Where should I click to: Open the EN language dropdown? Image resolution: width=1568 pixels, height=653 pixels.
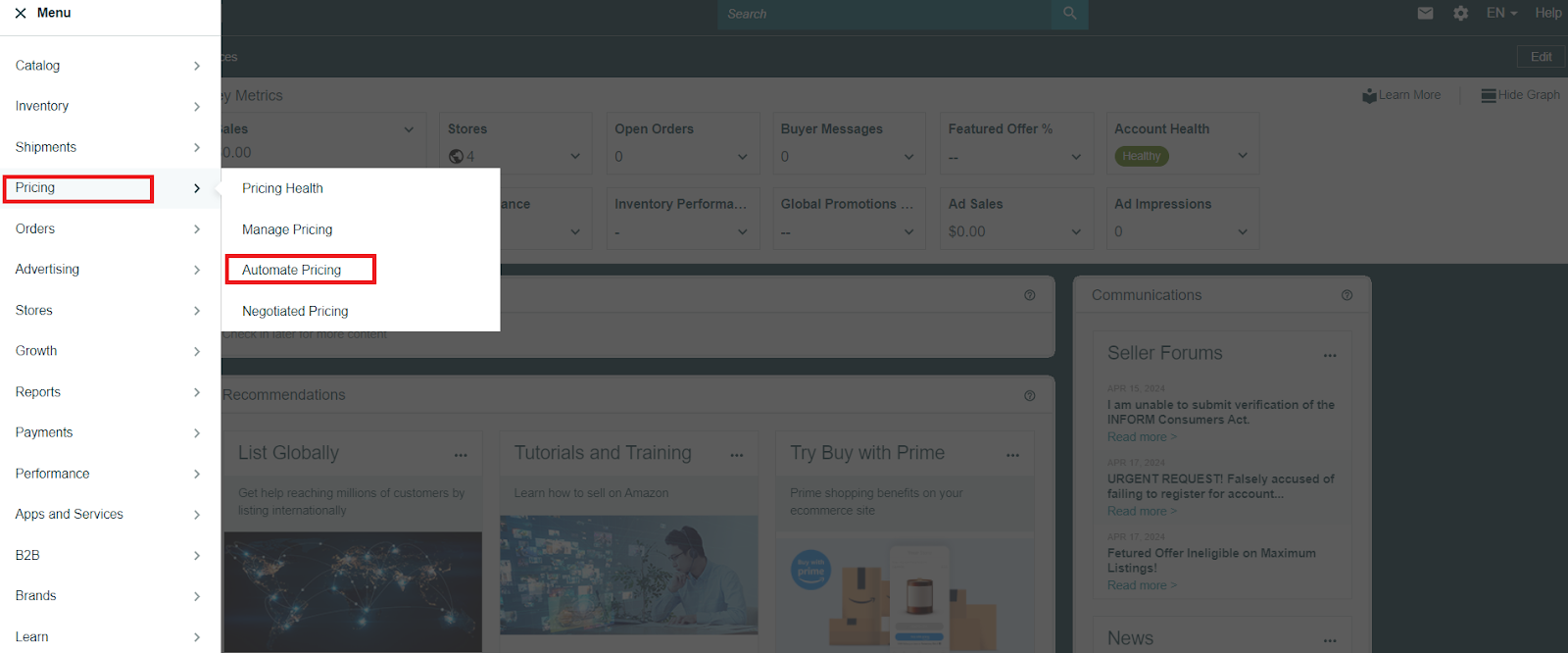(1501, 13)
